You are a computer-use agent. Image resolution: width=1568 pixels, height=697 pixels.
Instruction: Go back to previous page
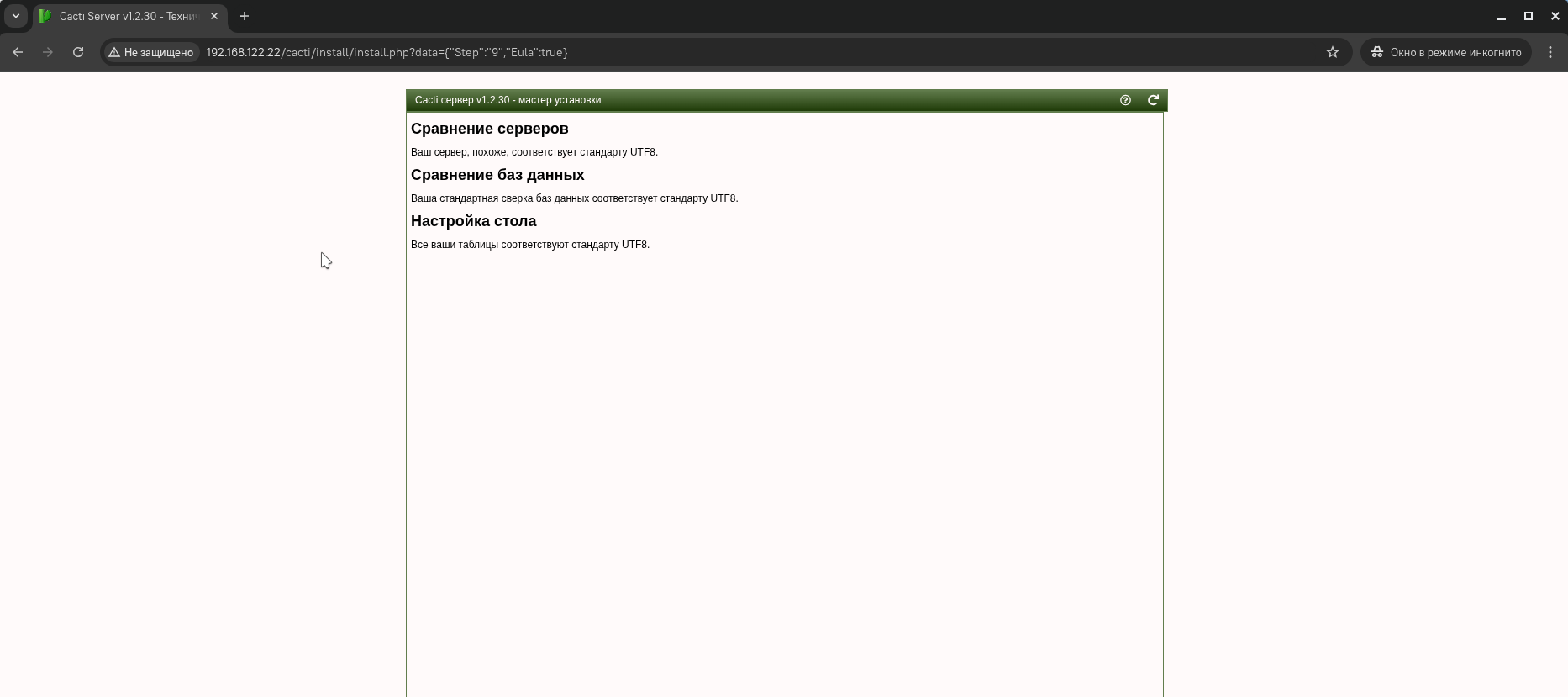pyautogui.click(x=18, y=52)
